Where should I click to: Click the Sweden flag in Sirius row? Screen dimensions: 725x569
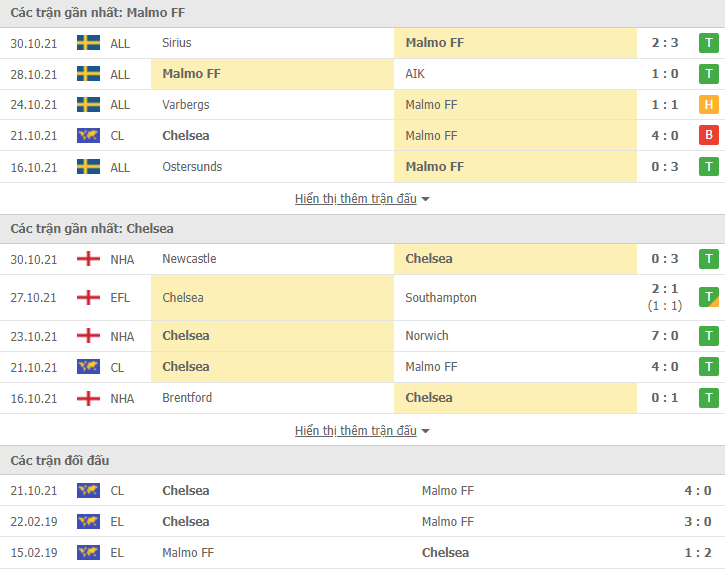88,43
